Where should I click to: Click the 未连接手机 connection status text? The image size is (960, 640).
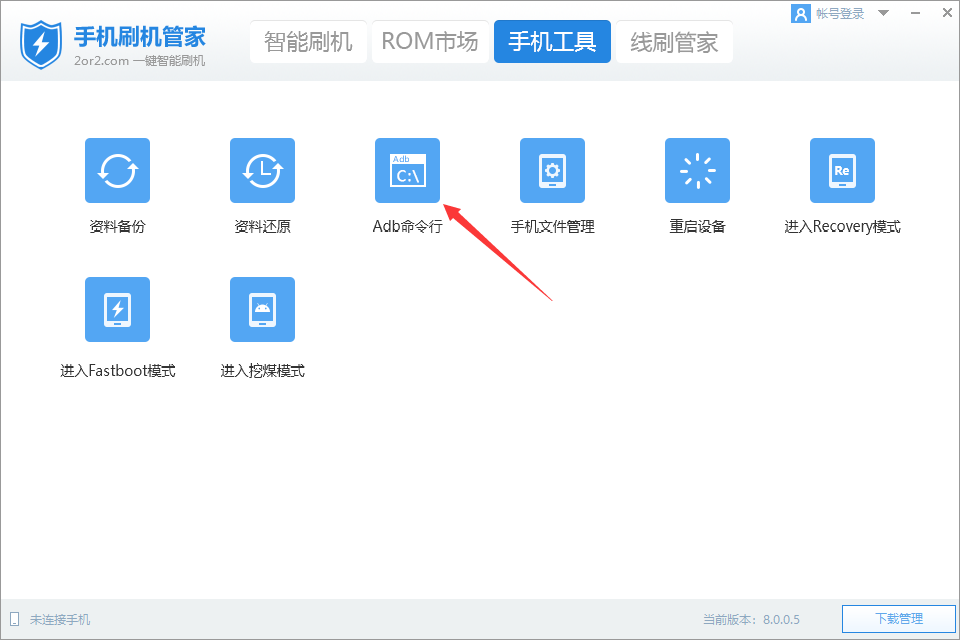60,619
